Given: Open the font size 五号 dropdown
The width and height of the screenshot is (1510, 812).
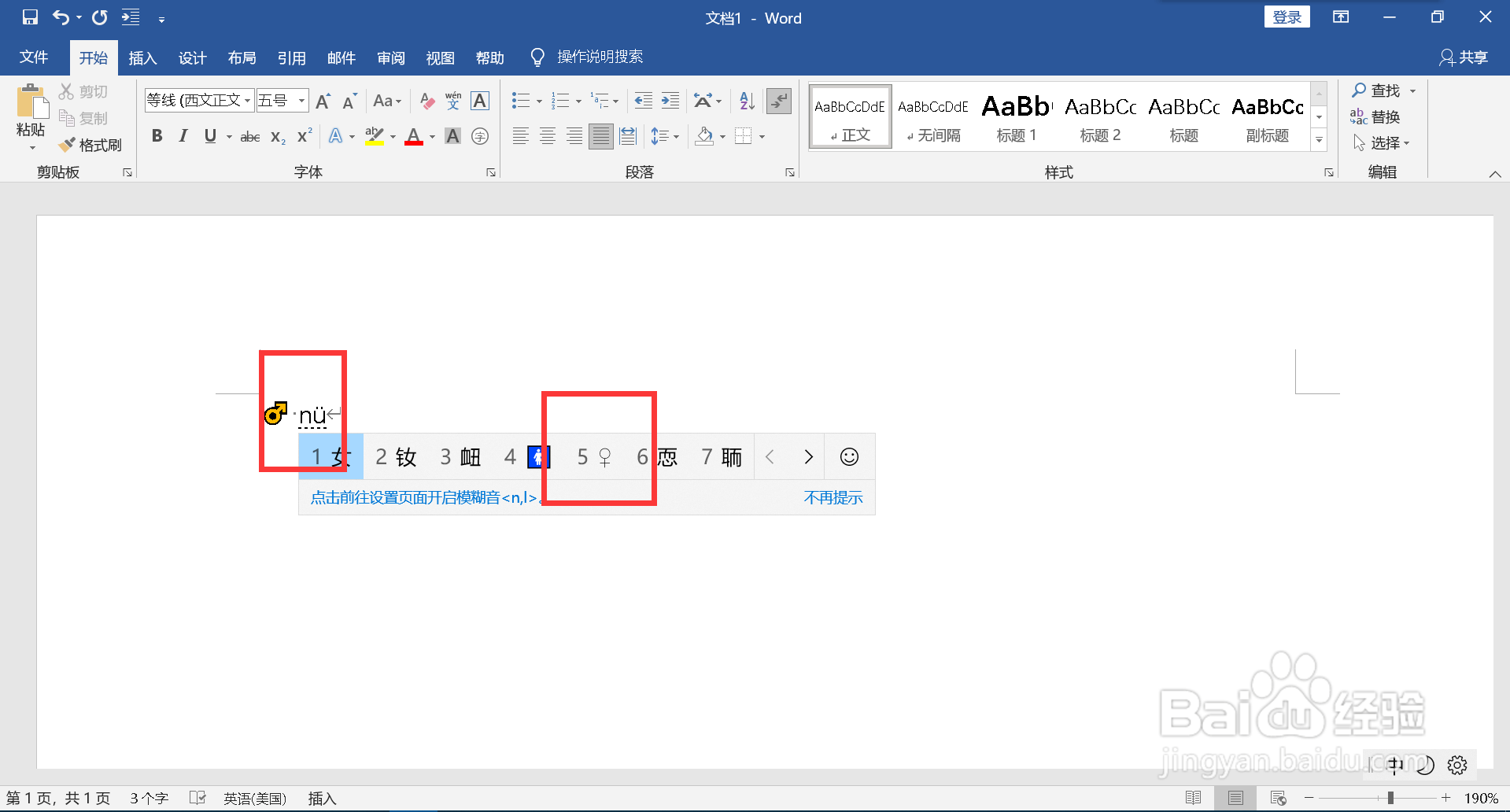Looking at the screenshot, I should (x=301, y=100).
